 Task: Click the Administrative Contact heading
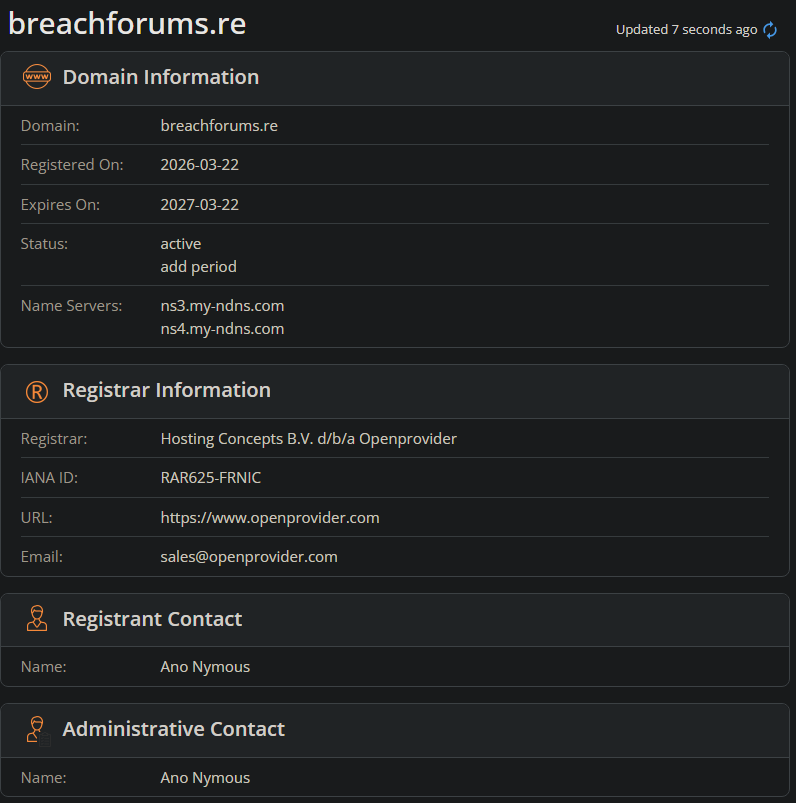[174, 729]
